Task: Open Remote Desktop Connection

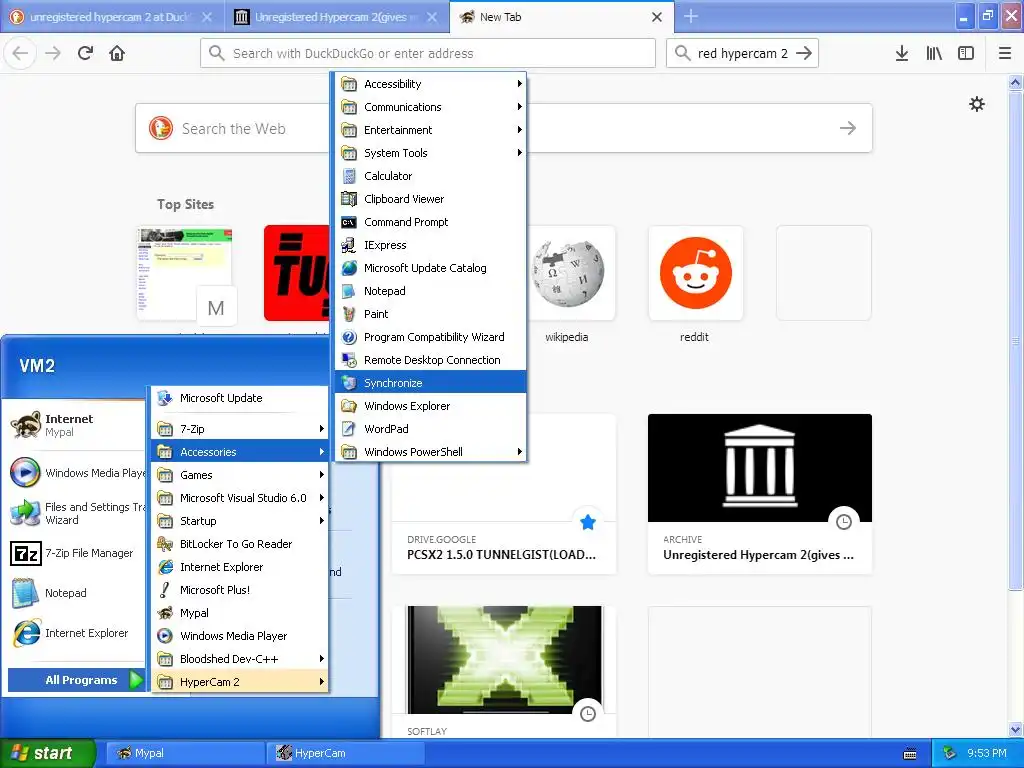Action: pyautogui.click(x=430, y=360)
